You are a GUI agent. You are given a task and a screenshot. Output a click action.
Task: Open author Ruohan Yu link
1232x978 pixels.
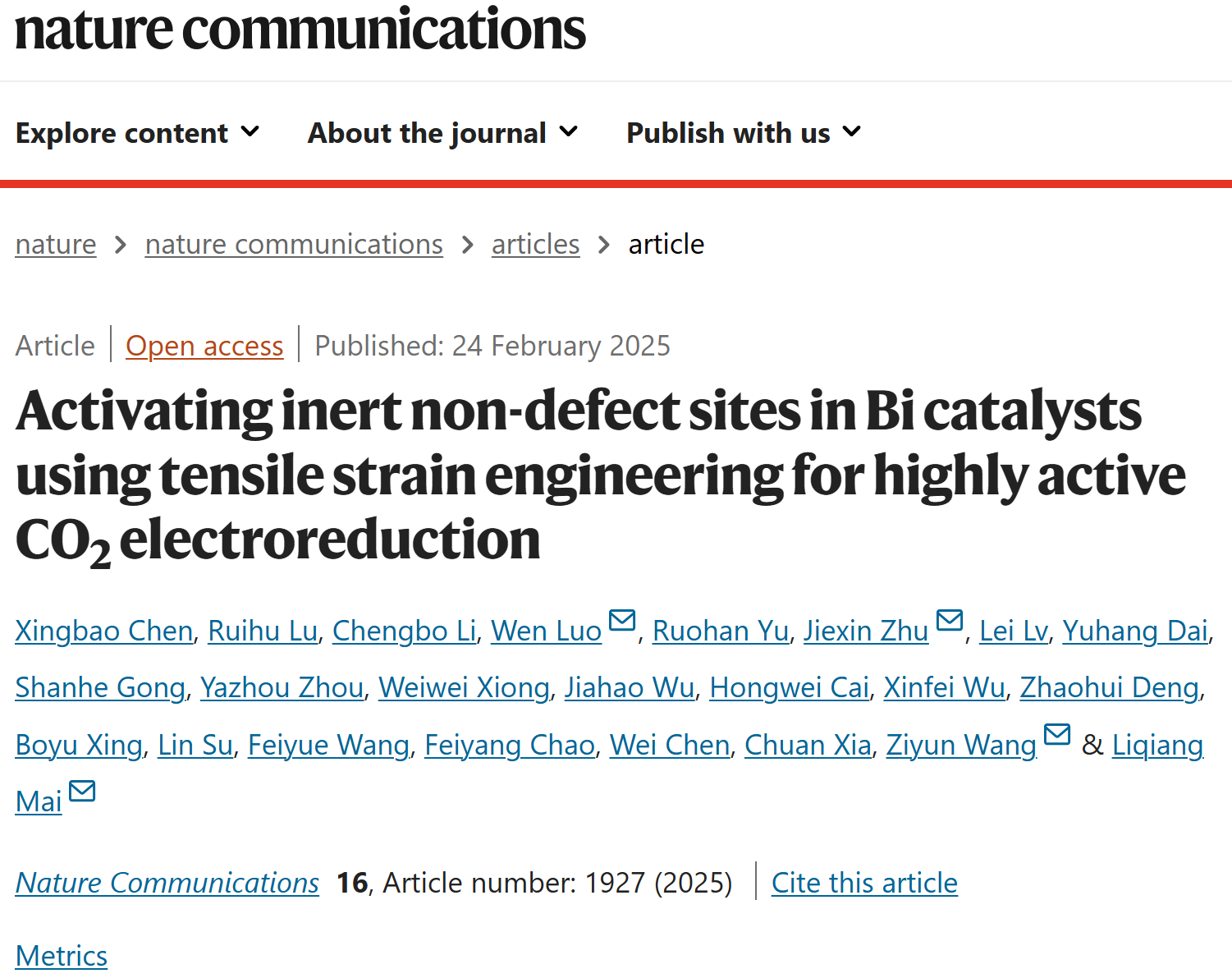[721, 631]
